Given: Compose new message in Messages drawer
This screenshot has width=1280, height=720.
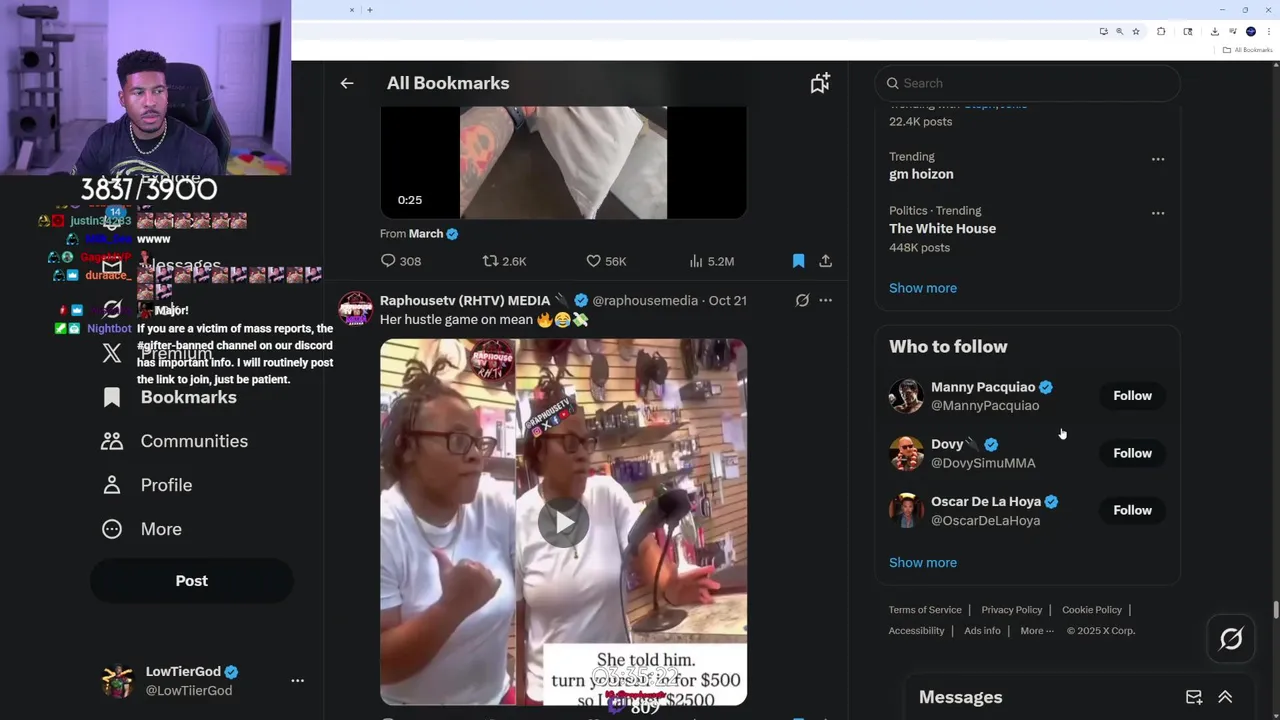Looking at the screenshot, I should [1194, 697].
